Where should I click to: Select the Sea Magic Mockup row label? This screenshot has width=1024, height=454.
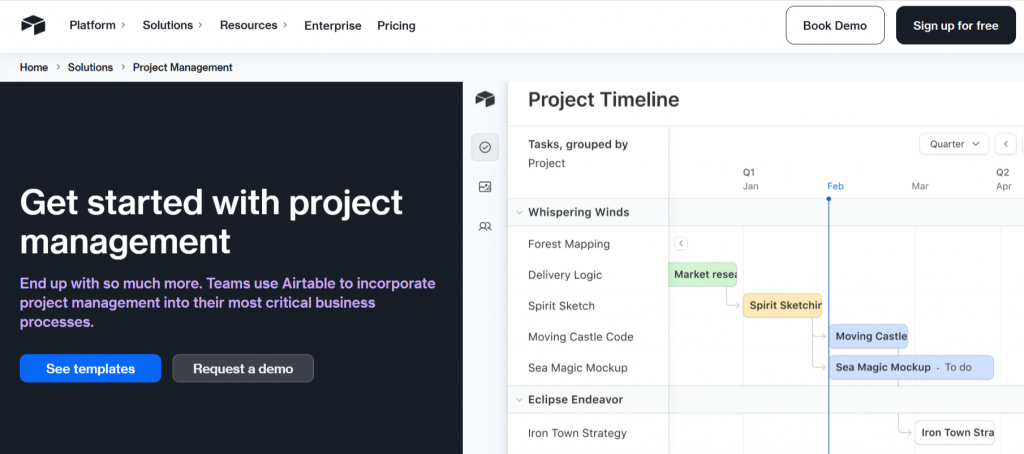577,368
